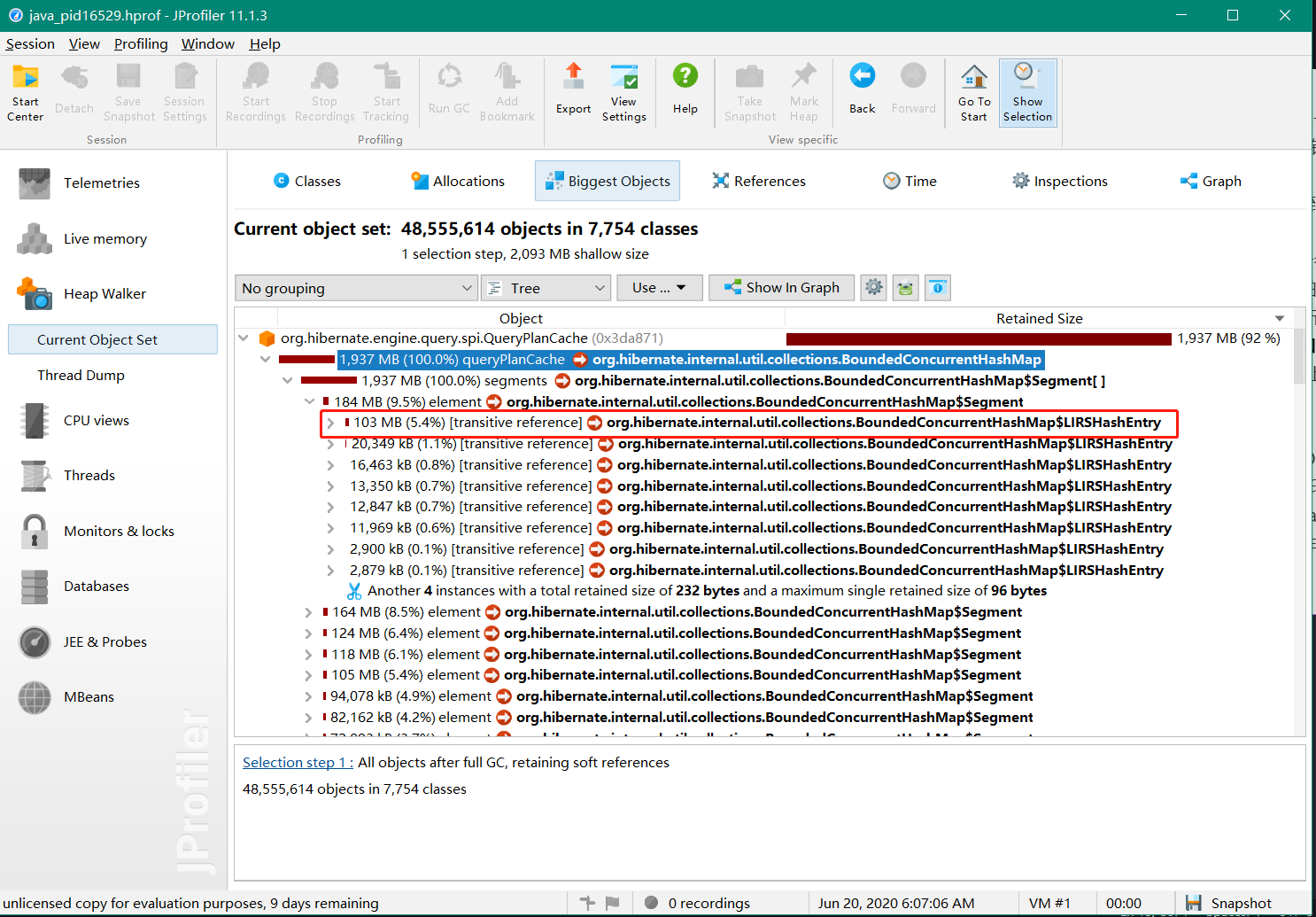The width and height of the screenshot is (1316, 917).
Task: Open the No grouping dropdown
Action: [357, 288]
